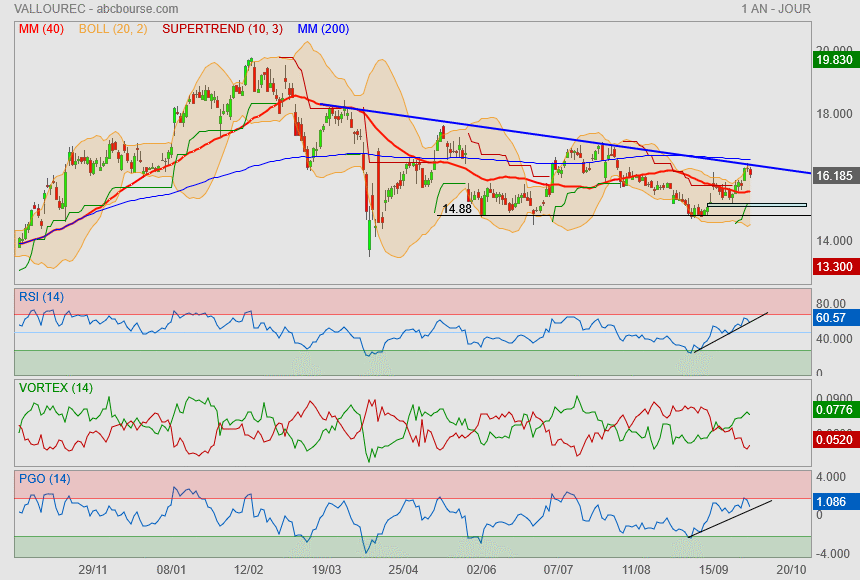Click the MM (40) legend label

40,29
